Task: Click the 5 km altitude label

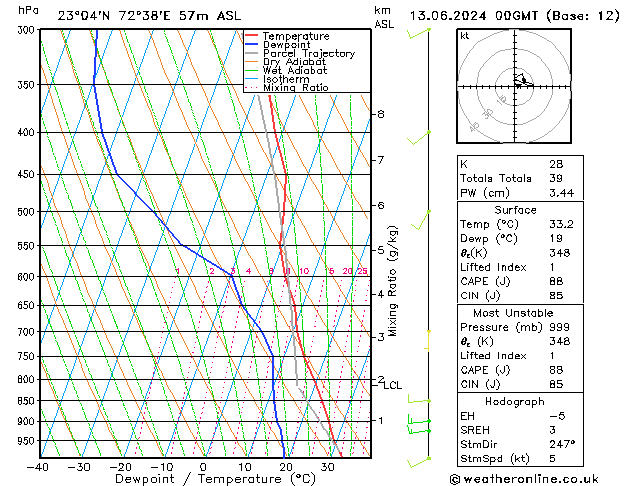Action: tap(381, 250)
